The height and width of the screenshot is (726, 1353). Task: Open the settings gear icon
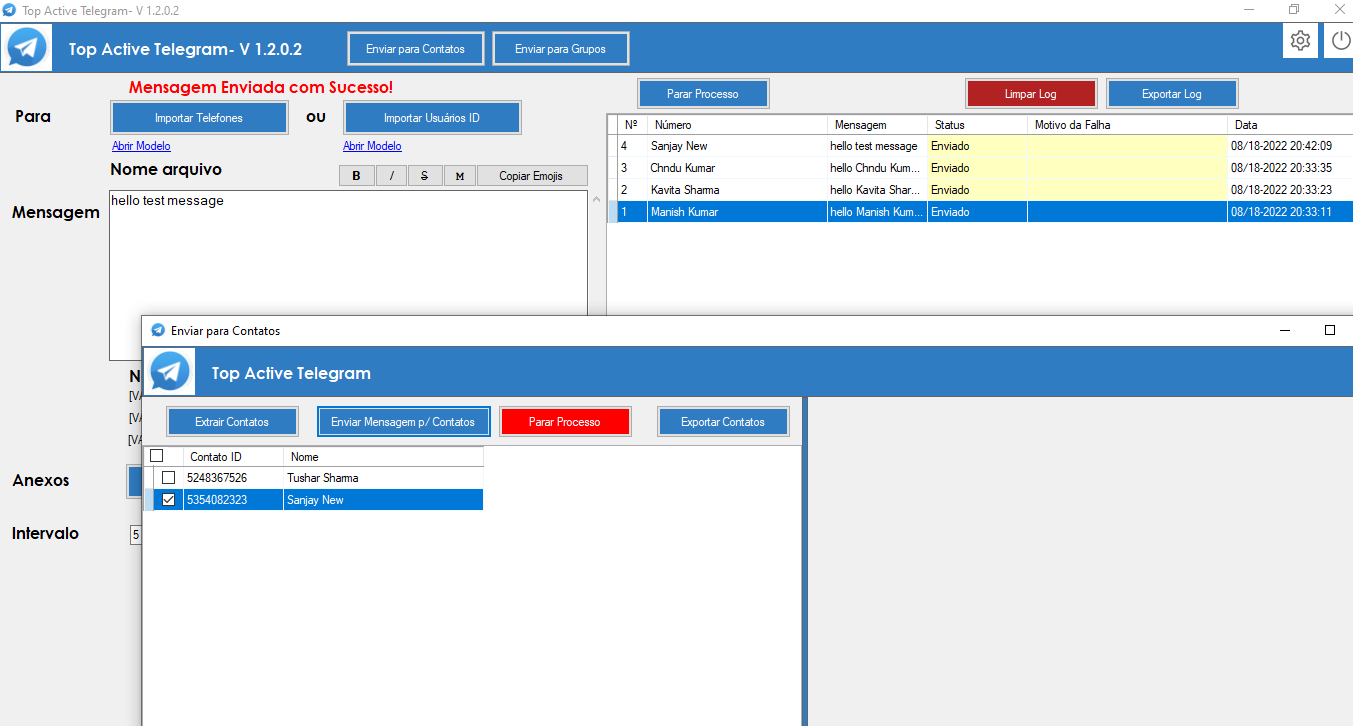click(1300, 40)
